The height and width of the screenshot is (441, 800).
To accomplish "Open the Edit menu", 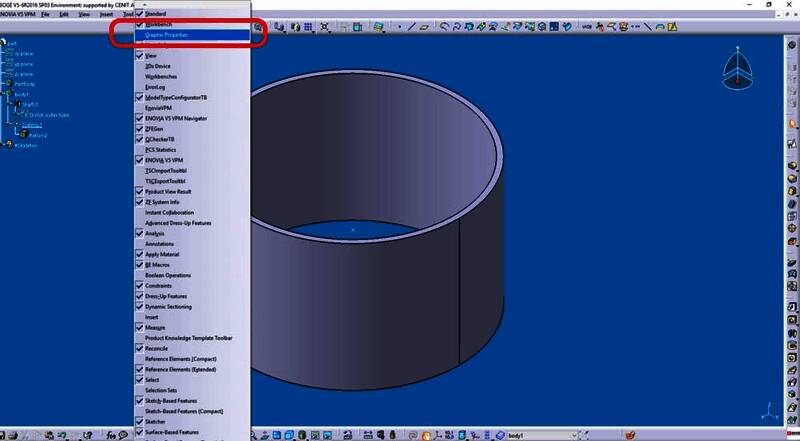I will point(65,14).
